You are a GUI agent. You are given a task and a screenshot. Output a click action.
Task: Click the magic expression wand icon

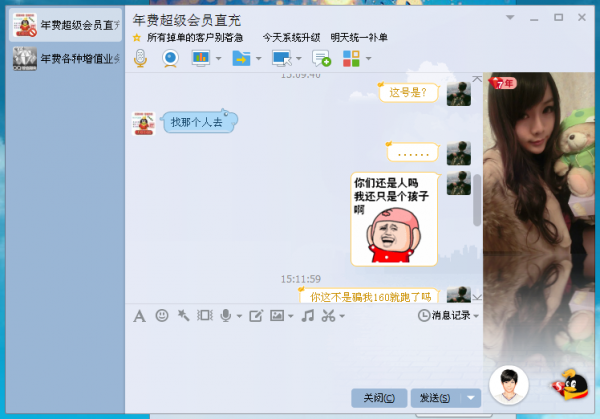tap(183, 316)
